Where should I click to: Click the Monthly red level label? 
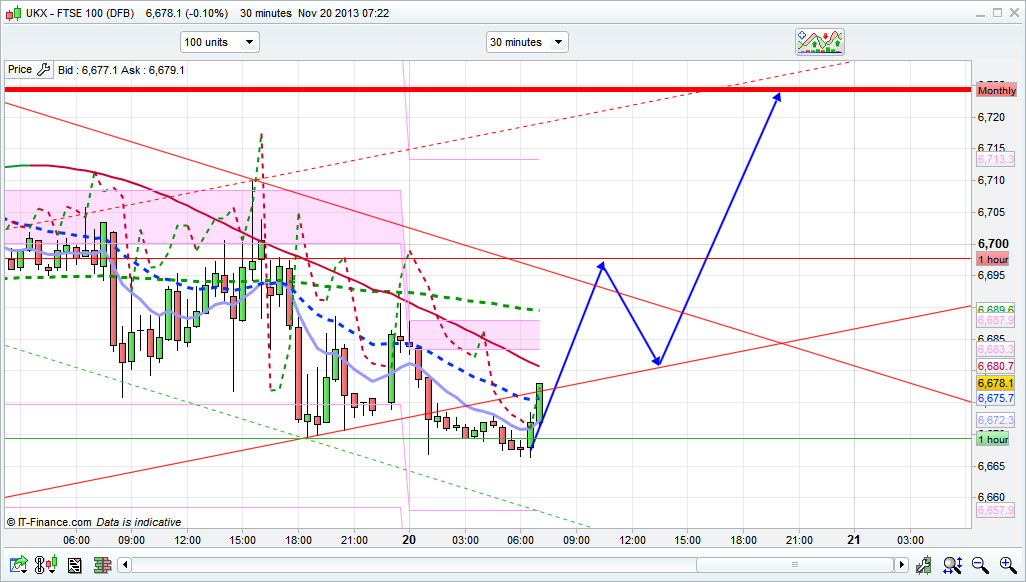click(996, 91)
